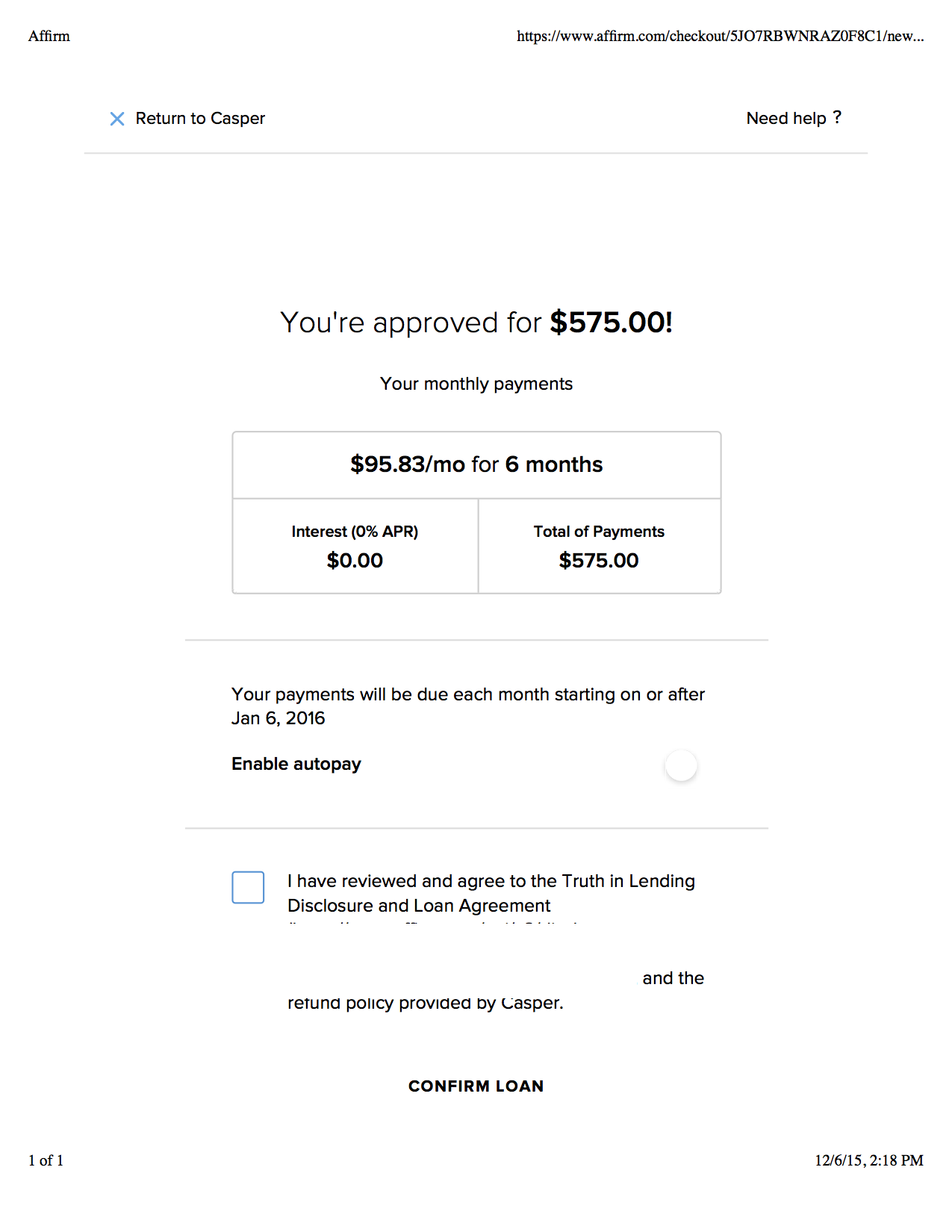Click the "refund policy provided by Casper" text
This screenshot has height=1232, width=952.
point(425,1004)
